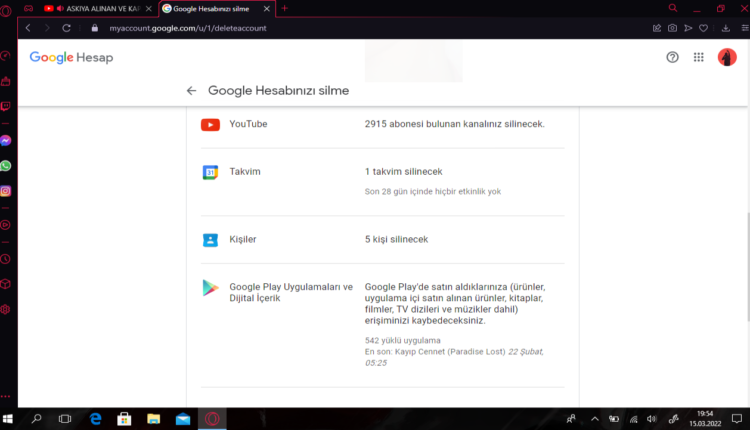The width and height of the screenshot is (750, 430).
Task: Open the browser downloads panel
Action: (726, 28)
